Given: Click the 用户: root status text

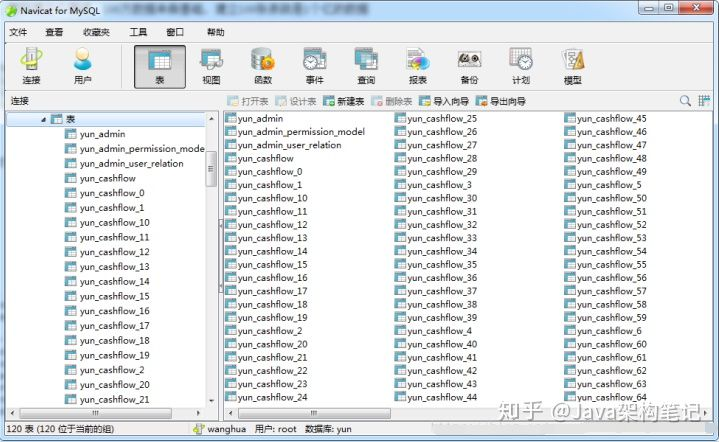Looking at the screenshot, I should (276, 429).
